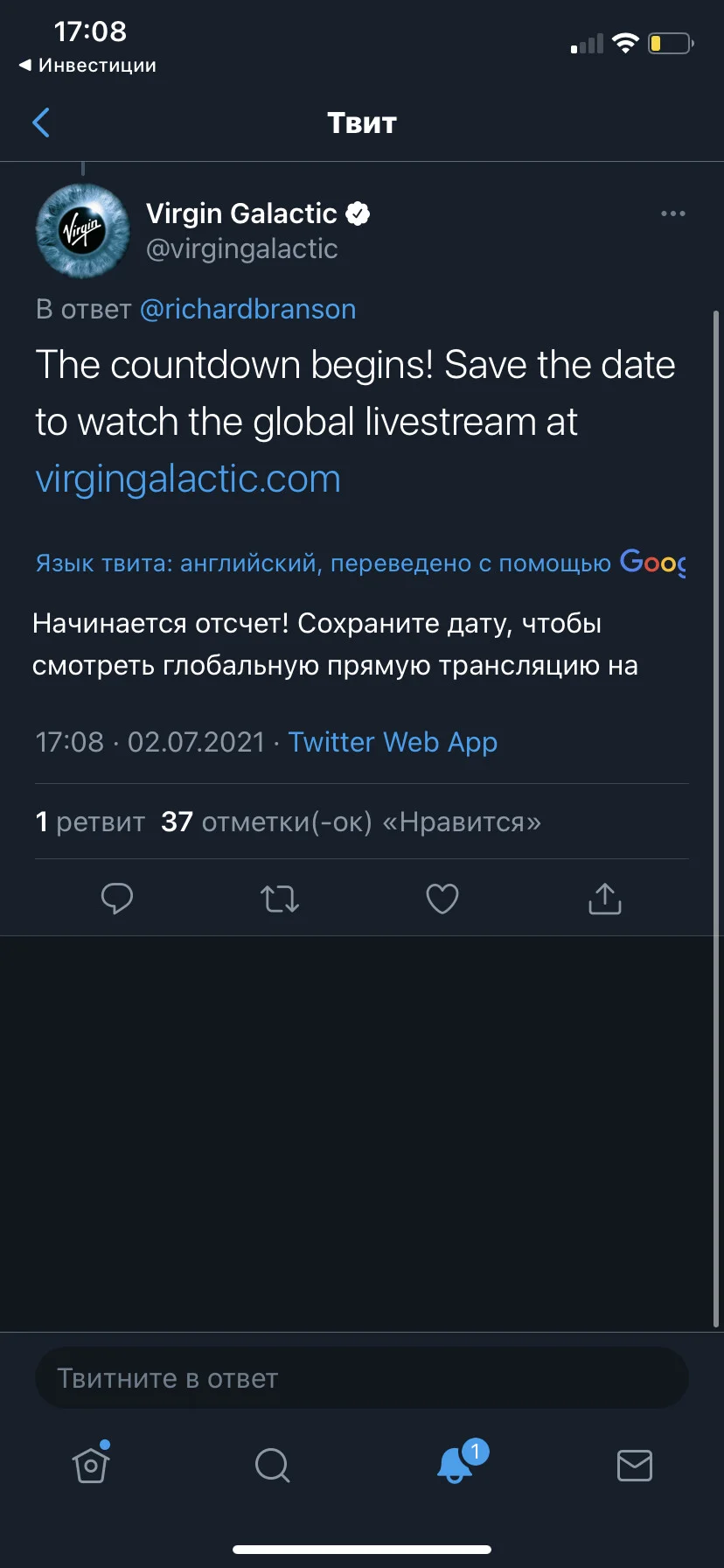Tap the @richardbranson mention link
724x1568 pixels.
[x=247, y=309]
